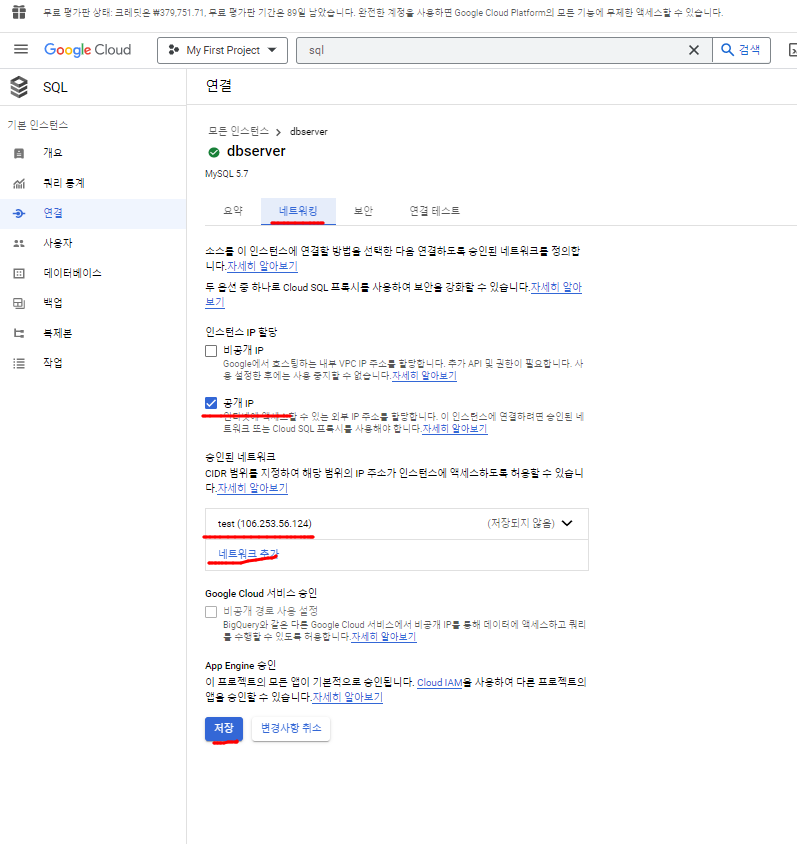The image size is (797, 844).
Task: Click the SQL stacked-layers product icon
Action: coord(19,87)
